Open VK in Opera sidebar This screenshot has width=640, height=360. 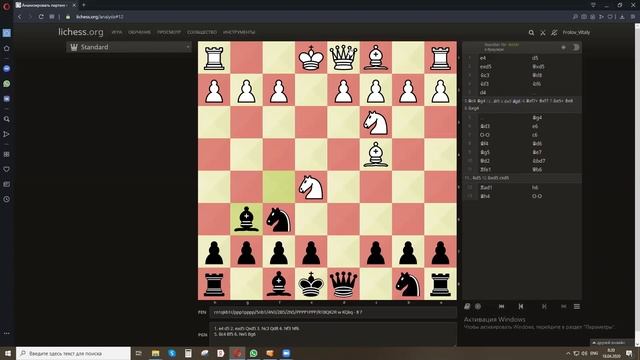pyautogui.click(x=7, y=99)
